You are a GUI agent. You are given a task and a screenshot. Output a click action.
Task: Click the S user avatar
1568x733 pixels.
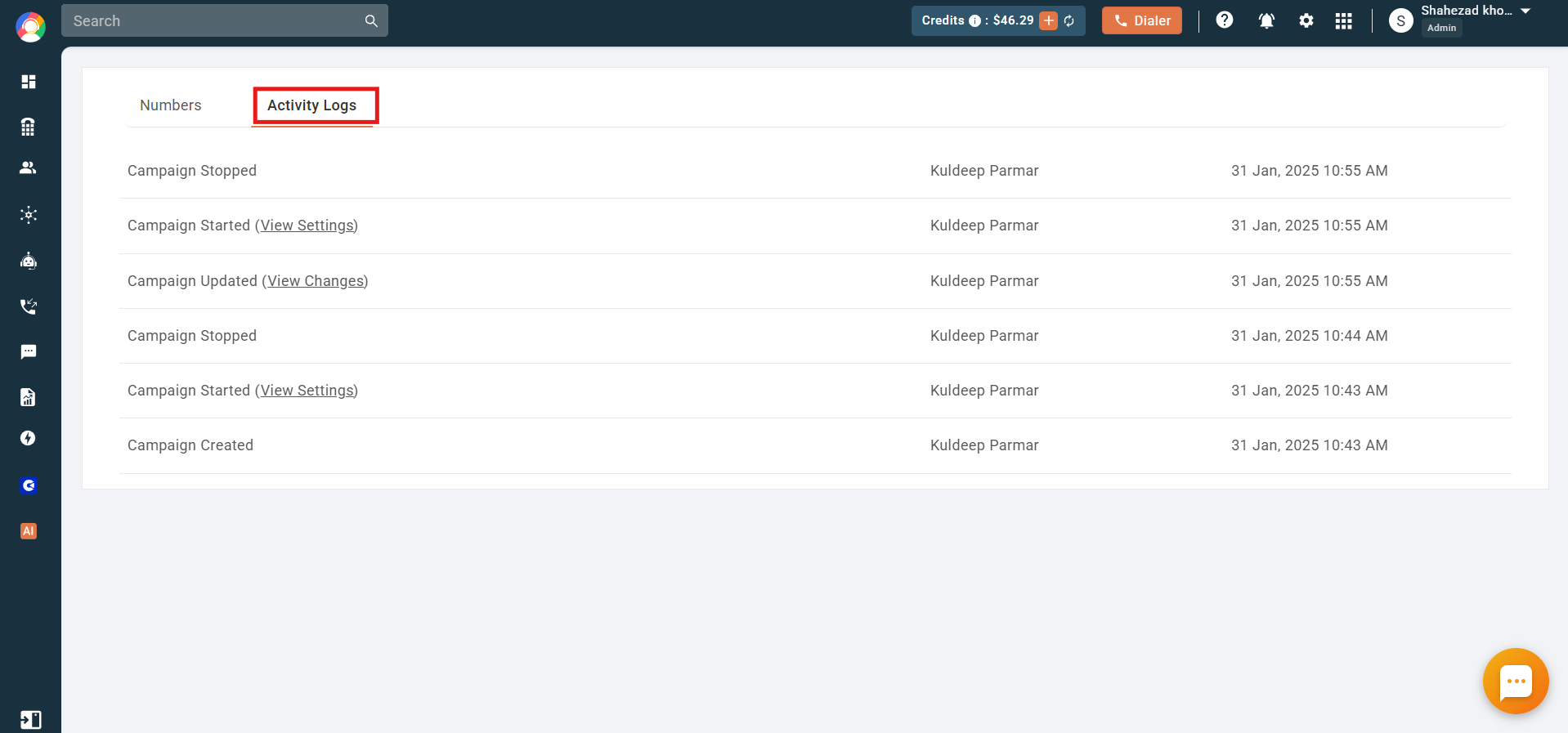tap(1401, 21)
